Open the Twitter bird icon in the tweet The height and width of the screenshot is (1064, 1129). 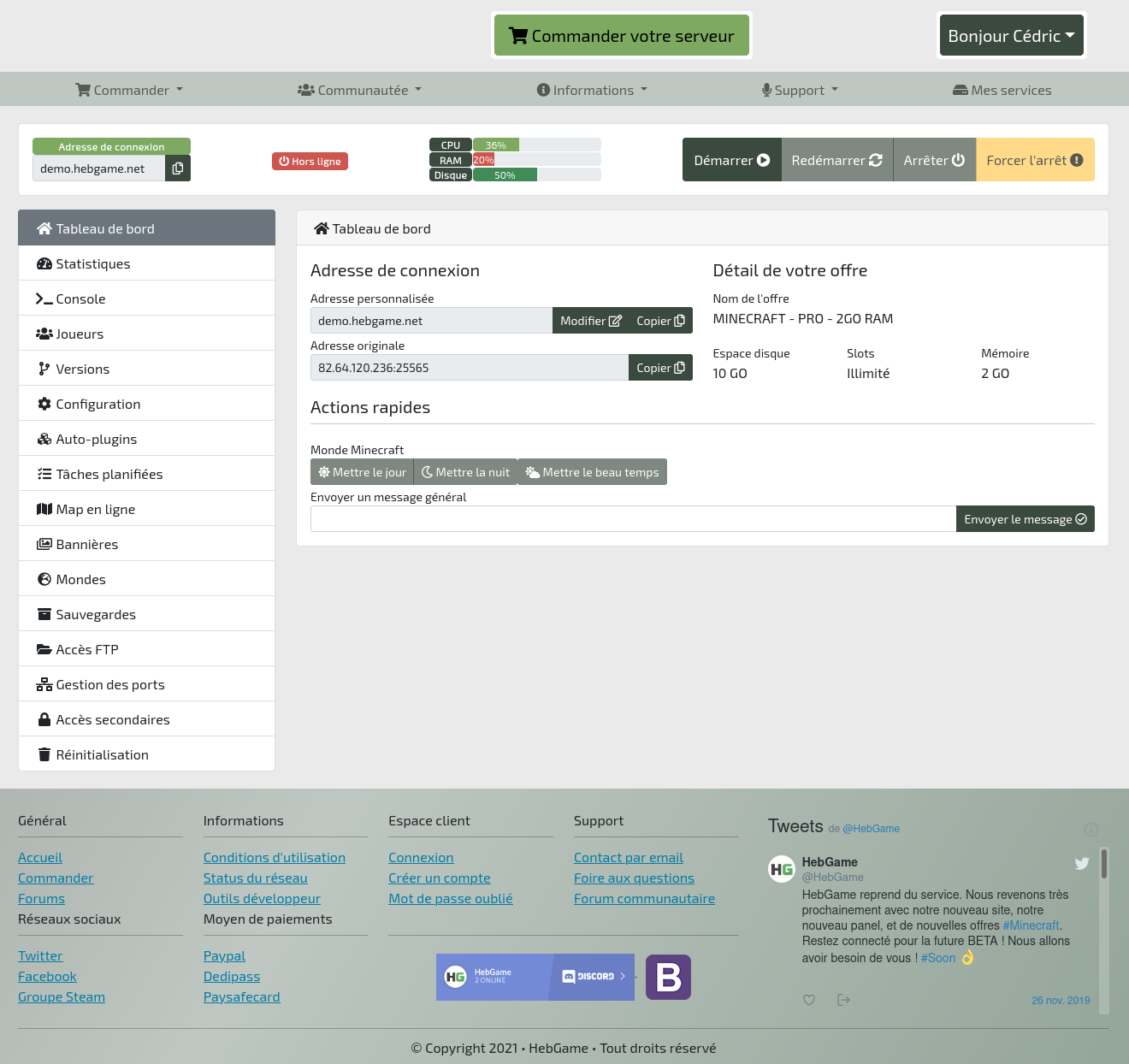click(x=1082, y=864)
